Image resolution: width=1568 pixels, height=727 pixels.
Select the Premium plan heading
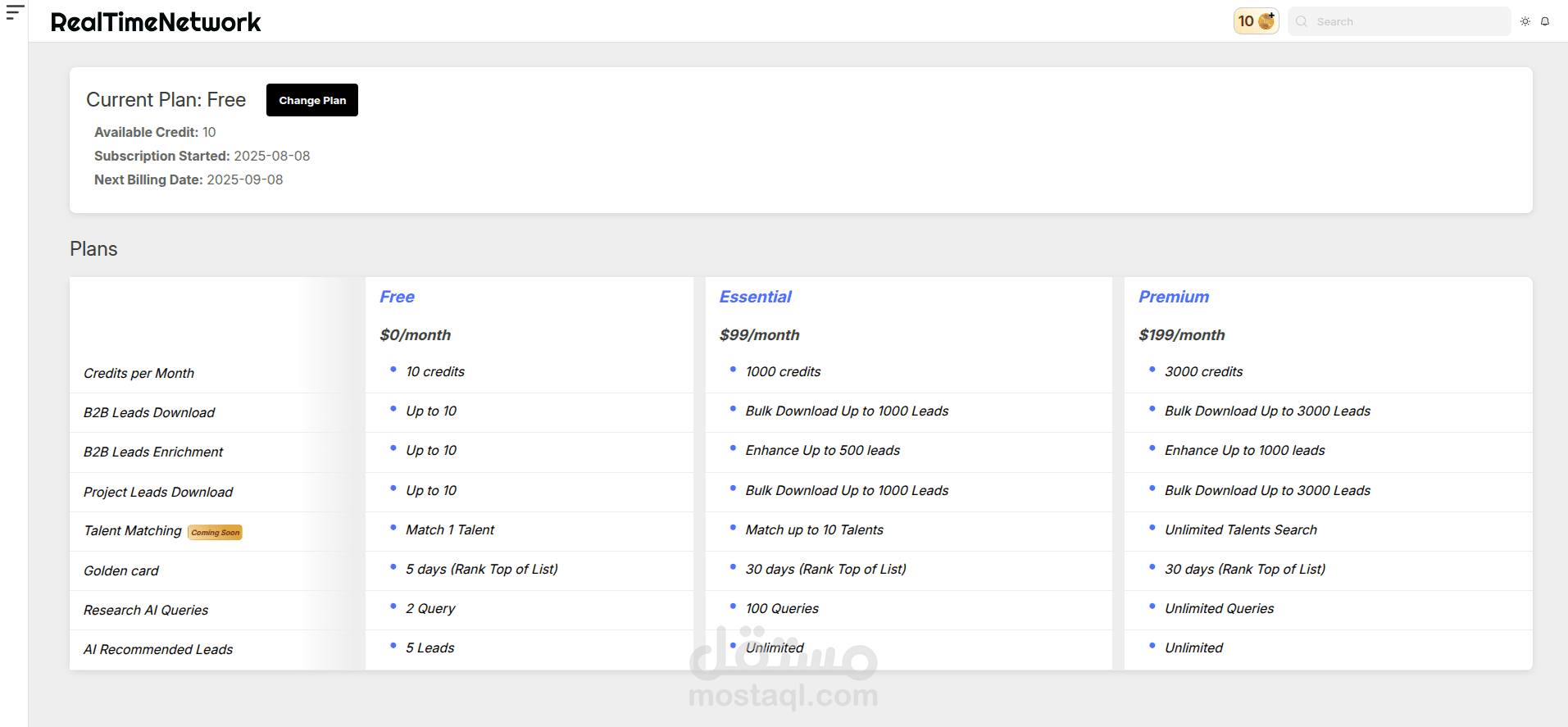click(x=1173, y=297)
